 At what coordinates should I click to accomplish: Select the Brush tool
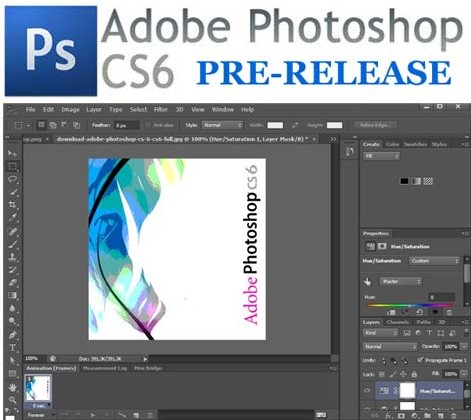pyautogui.click(x=12, y=244)
